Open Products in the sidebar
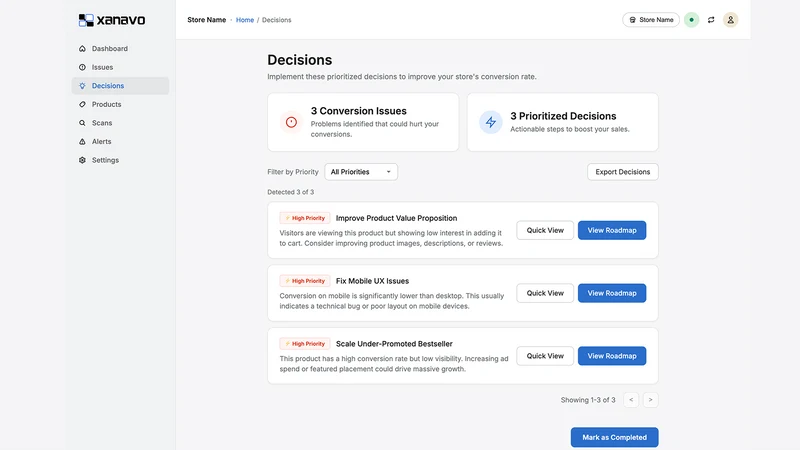Image resolution: width=800 pixels, height=450 pixels. point(120,104)
